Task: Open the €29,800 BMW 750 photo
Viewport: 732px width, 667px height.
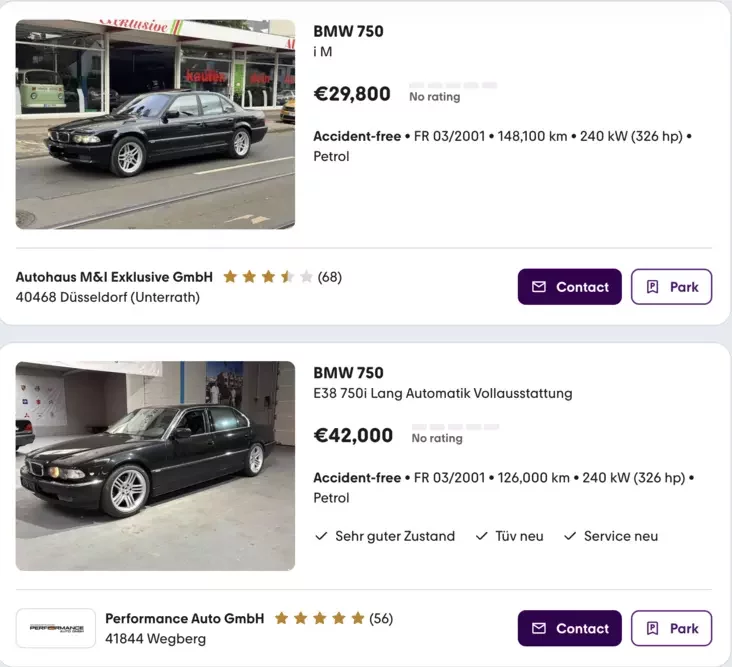Action: point(155,124)
